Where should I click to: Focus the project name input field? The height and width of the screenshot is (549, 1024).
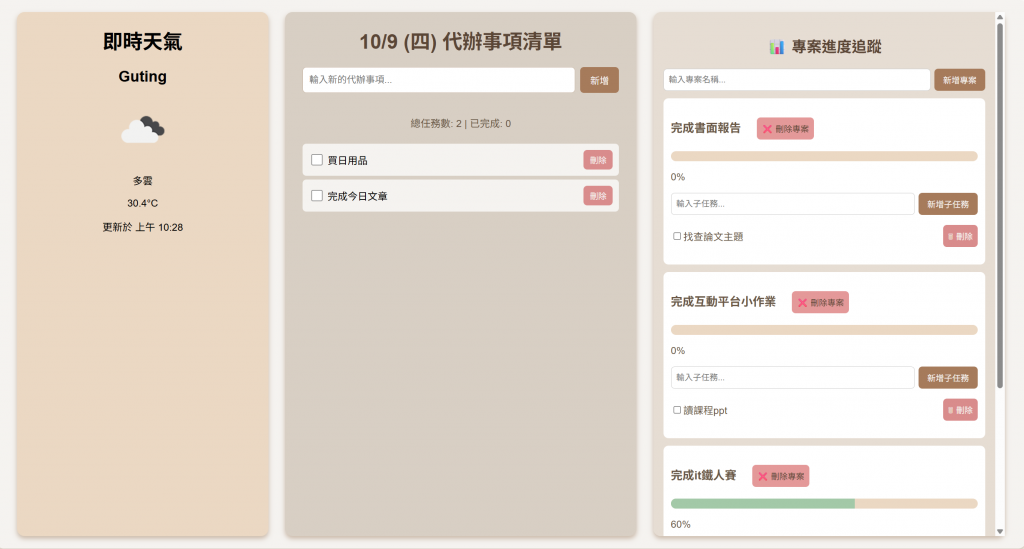click(x=797, y=80)
